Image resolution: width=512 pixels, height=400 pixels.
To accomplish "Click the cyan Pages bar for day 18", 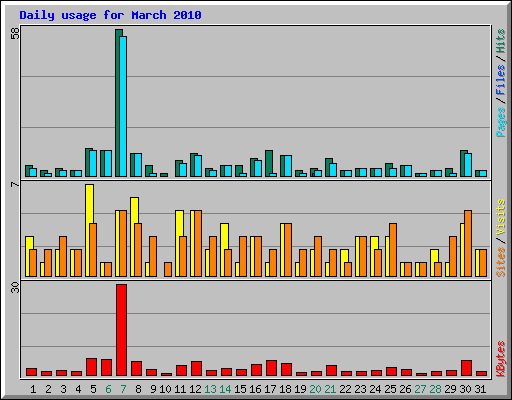I will [288, 166].
